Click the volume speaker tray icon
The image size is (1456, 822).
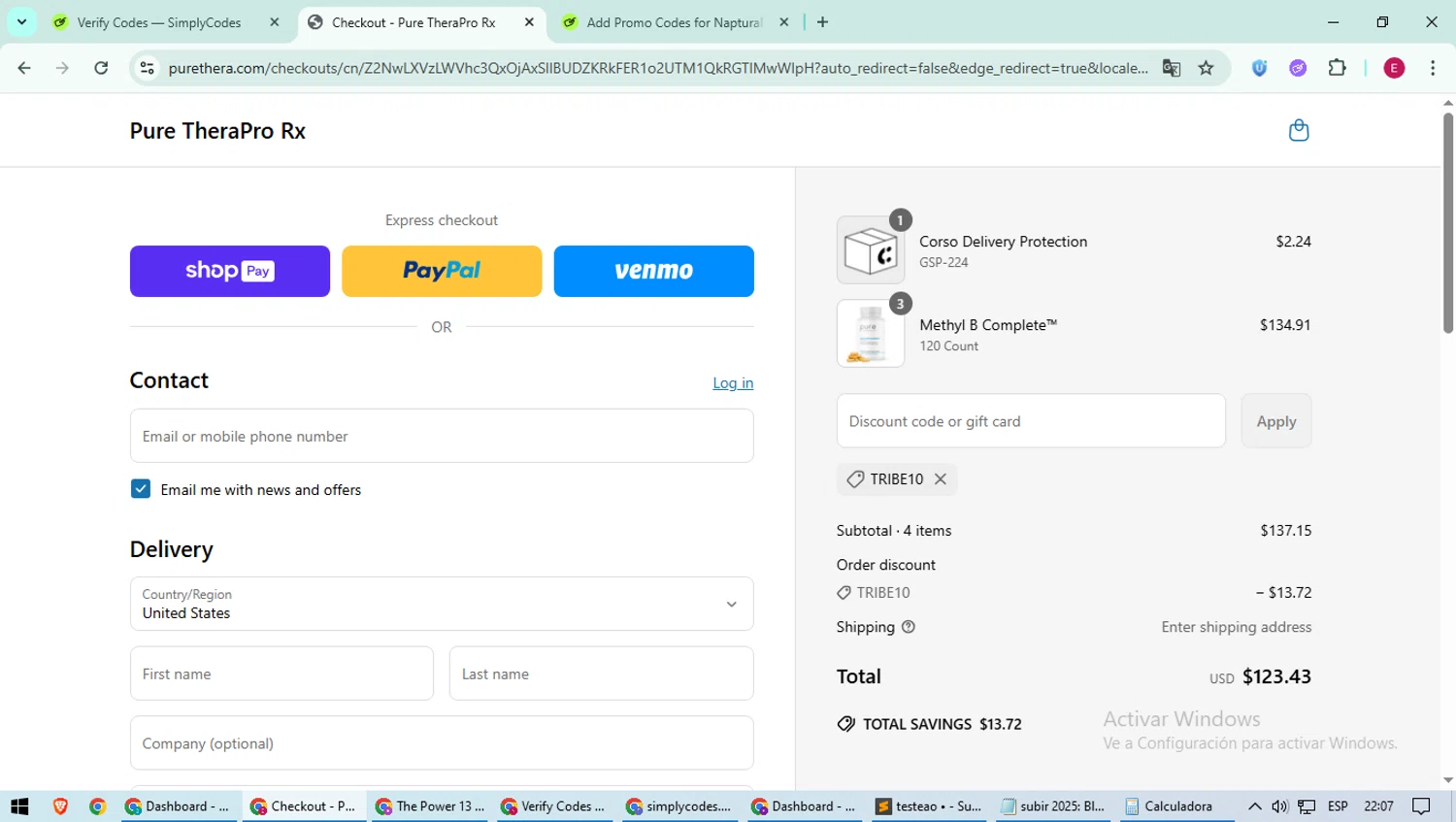[x=1280, y=806]
